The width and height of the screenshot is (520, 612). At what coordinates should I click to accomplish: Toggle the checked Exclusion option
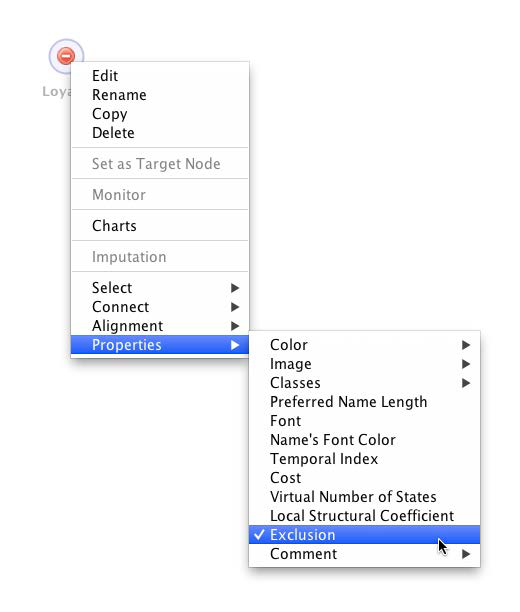pos(365,535)
